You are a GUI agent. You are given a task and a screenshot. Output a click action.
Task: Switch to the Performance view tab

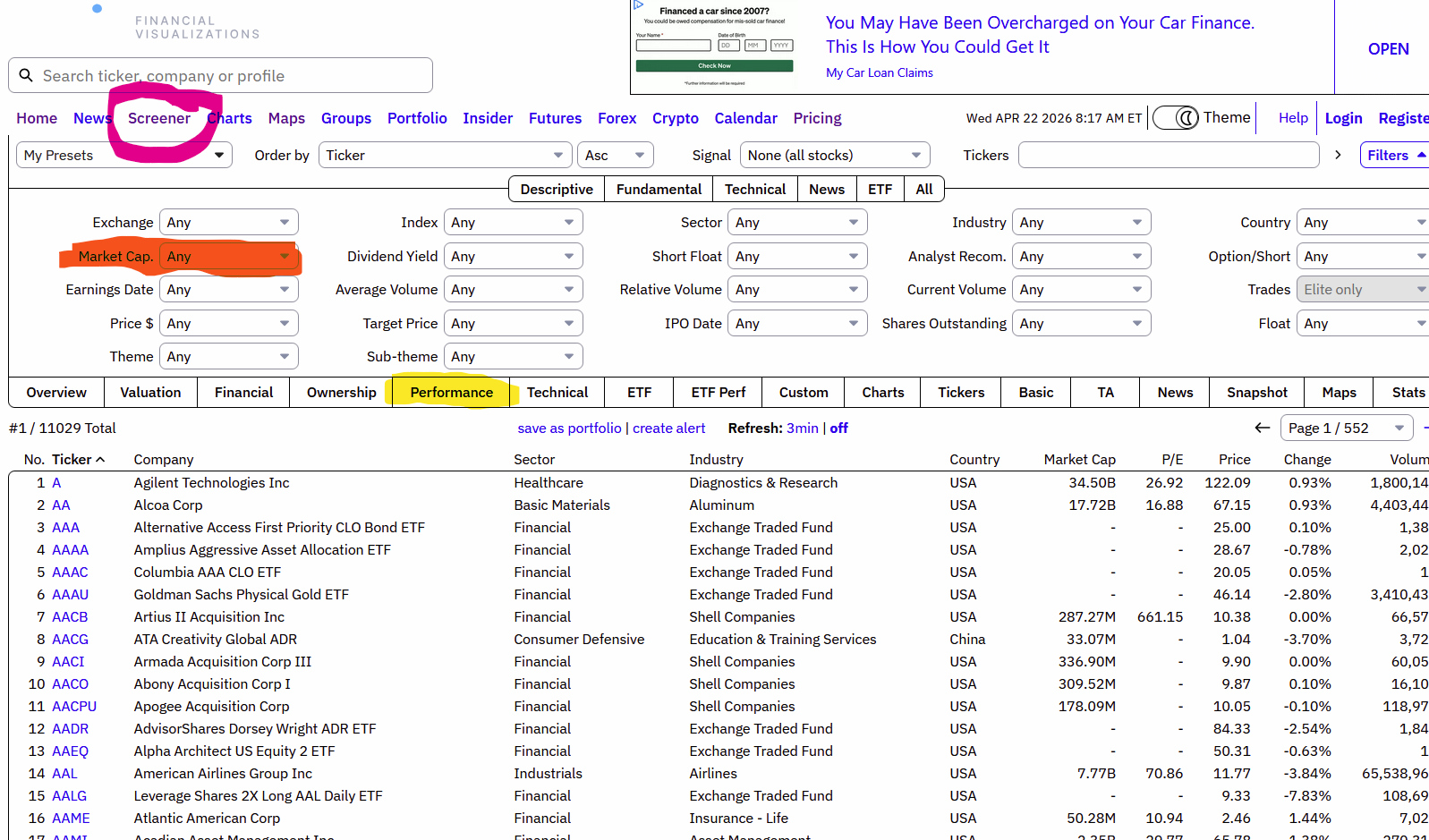pos(451,393)
